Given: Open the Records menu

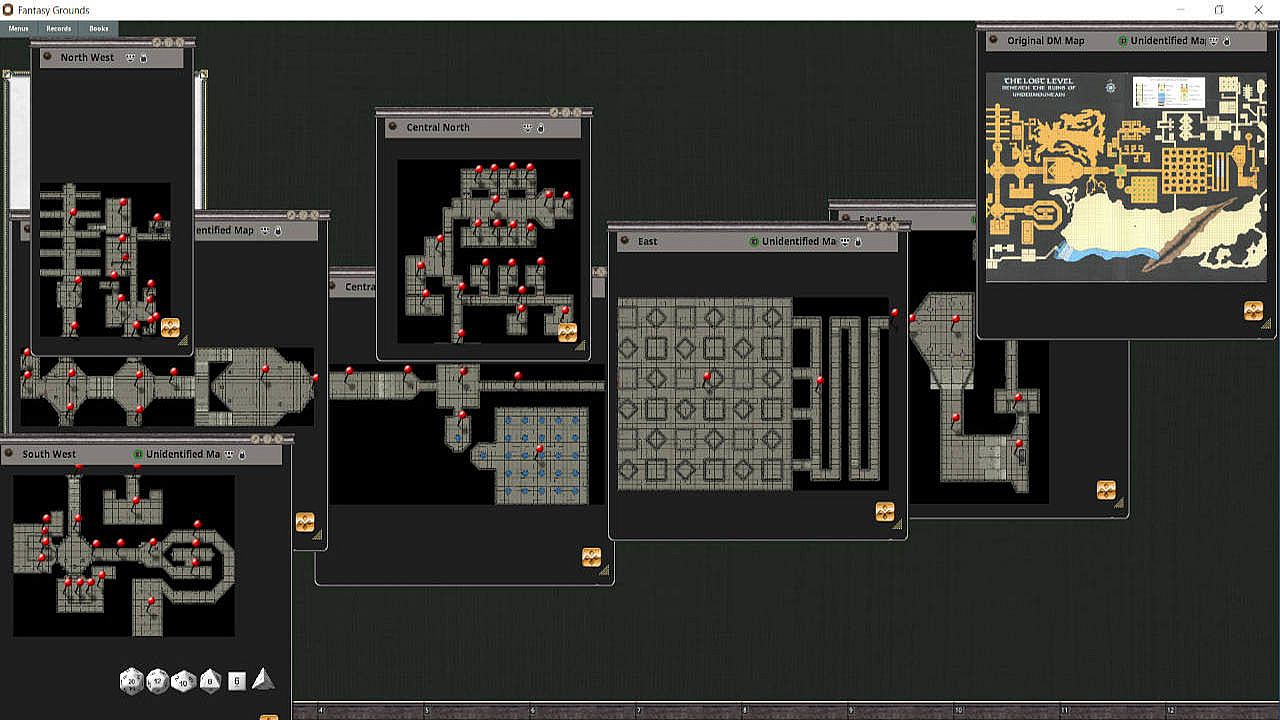Looking at the screenshot, I should click(x=58, y=29).
